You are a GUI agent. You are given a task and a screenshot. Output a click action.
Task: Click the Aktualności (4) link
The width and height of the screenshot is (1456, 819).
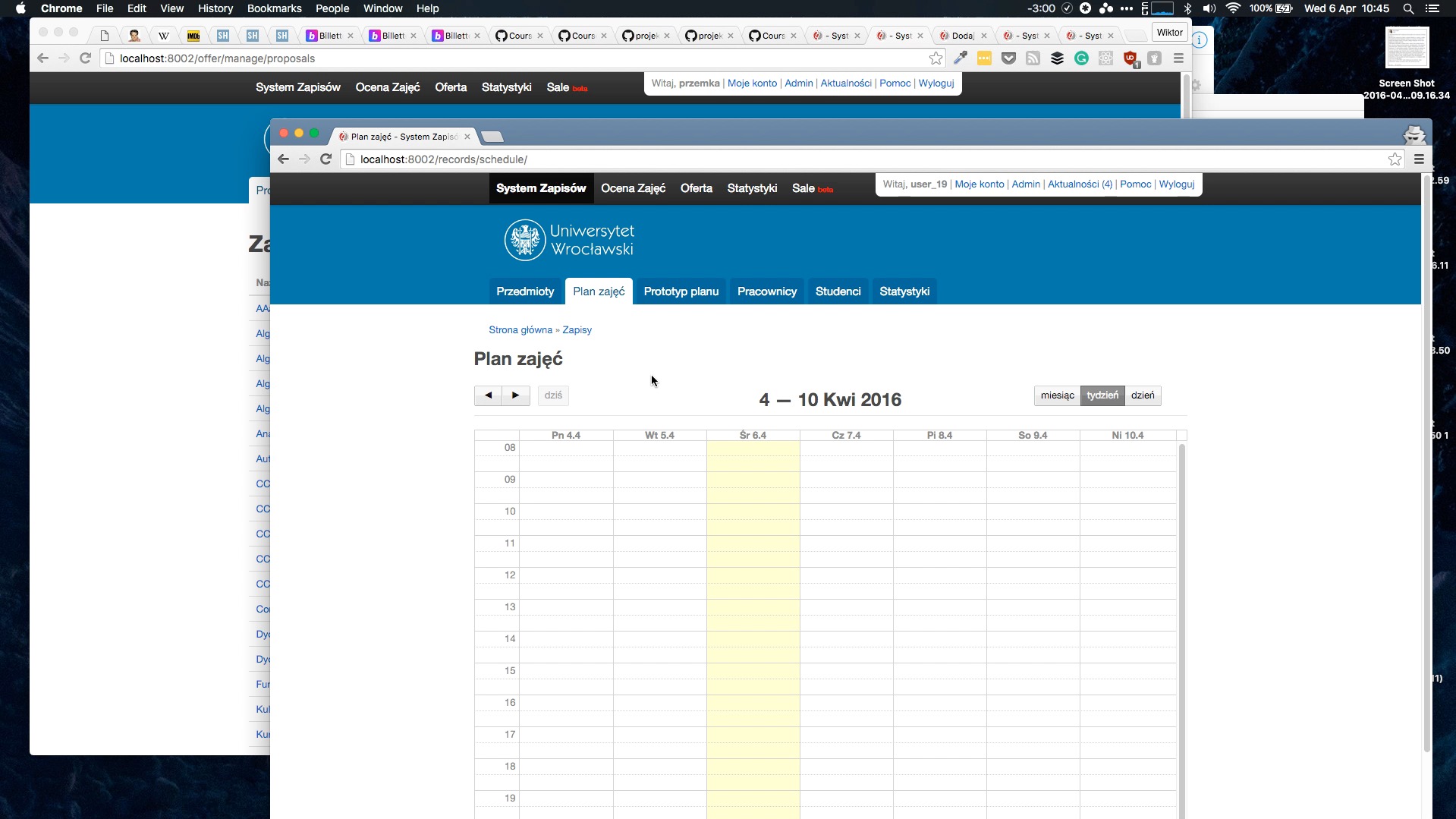(1080, 184)
